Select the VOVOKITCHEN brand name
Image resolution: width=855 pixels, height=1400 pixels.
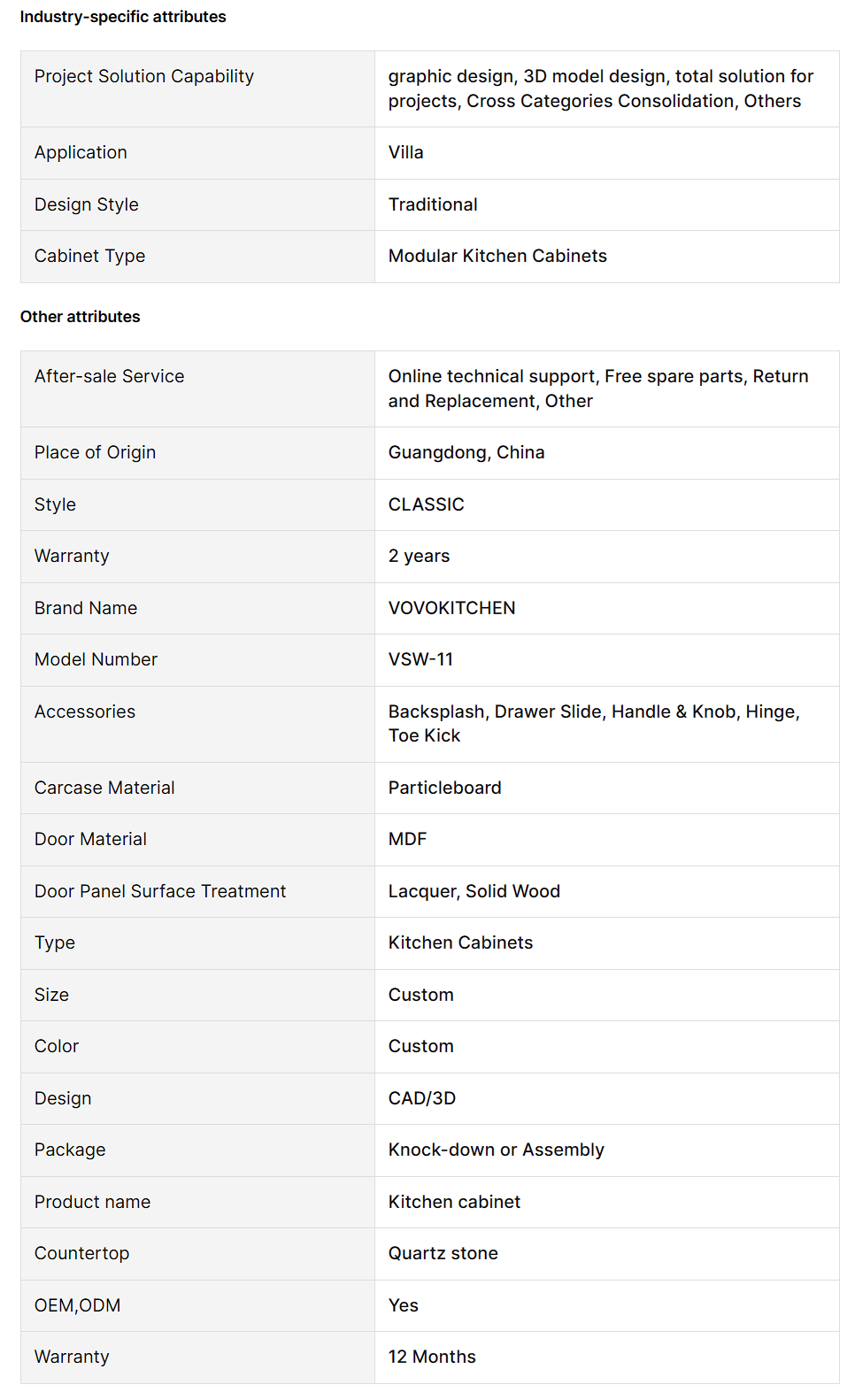(x=452, y=609)
